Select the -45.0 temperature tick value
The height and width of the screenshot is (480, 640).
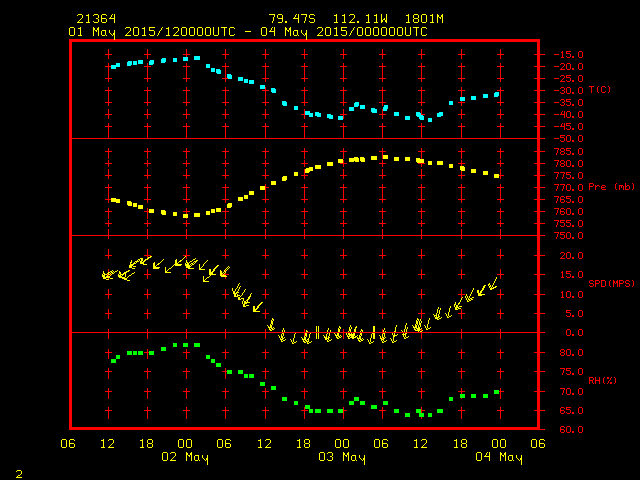(569, 127)
